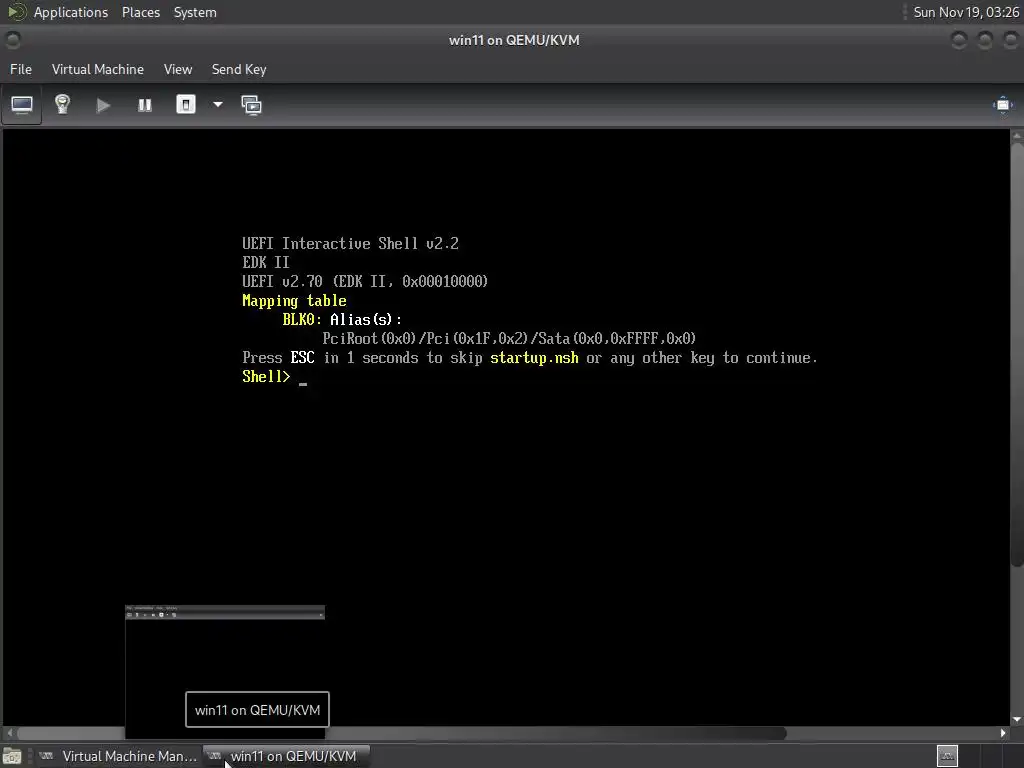Viewport: 1024px width, 768px height.
Task: Show the graphical console view
Action: [22, 105]
